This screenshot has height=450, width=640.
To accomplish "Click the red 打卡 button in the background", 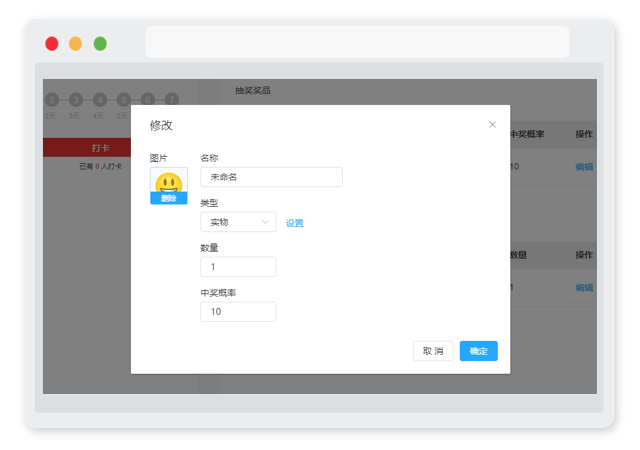I will (87, 147).
